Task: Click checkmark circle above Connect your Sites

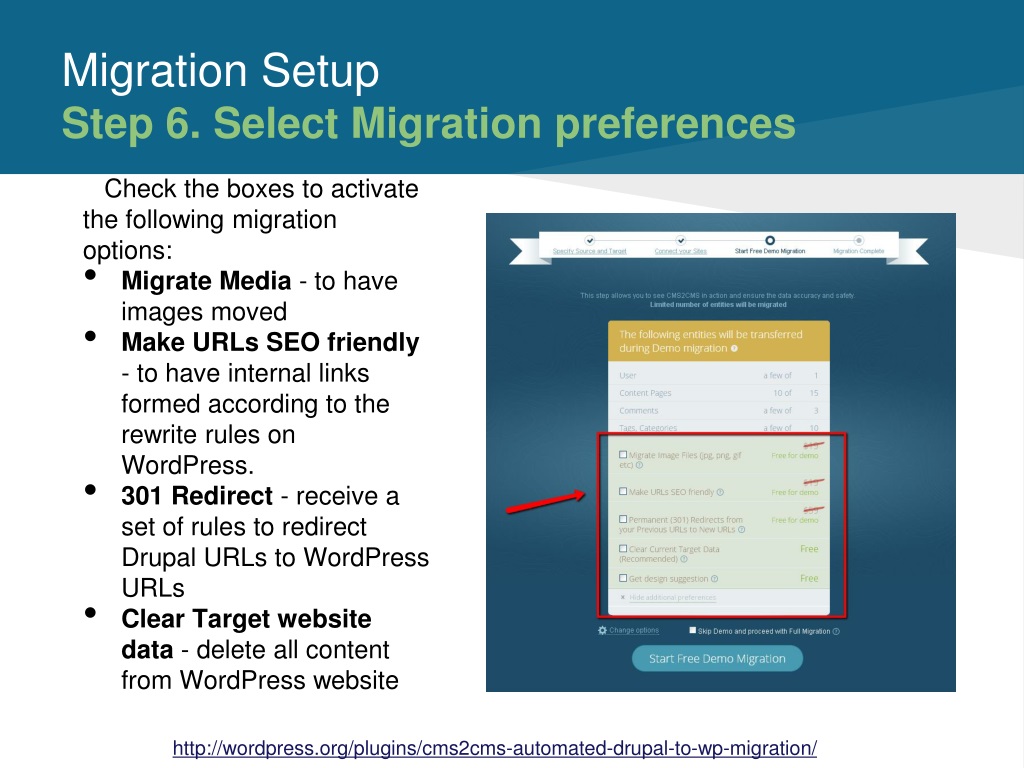Action: [x=680, y=240]
